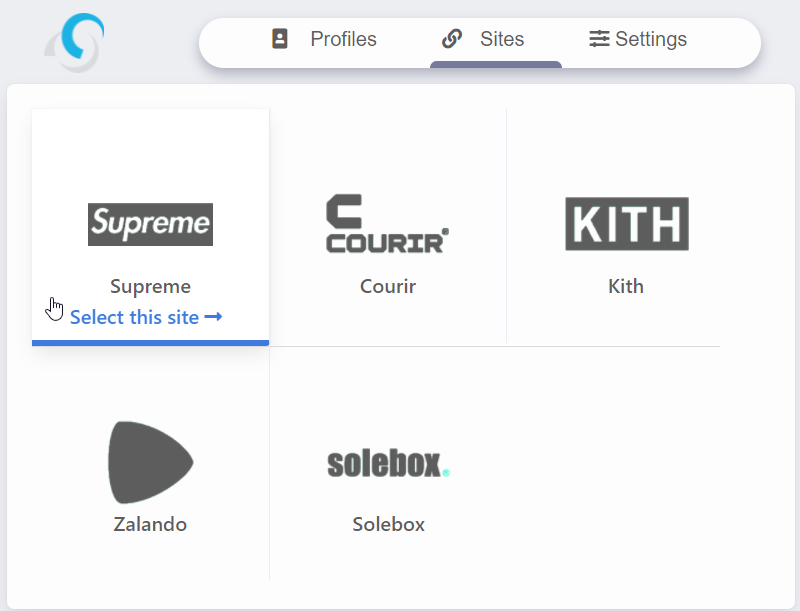Screen dimensions: 800x611
Task: Click the Solebox logo image
Action: tap(388, 464)
